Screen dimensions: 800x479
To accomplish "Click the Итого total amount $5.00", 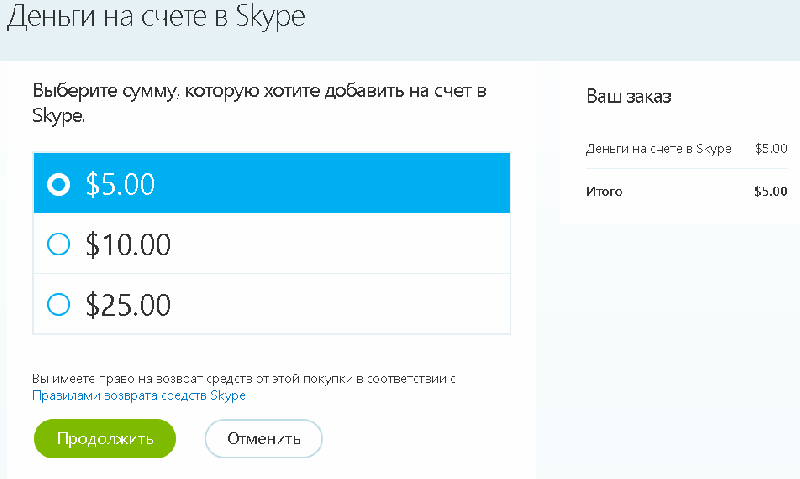I will click(x=770, y=191).
